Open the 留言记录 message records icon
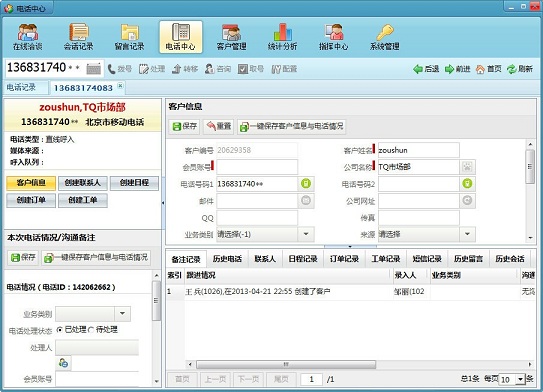Viewport: 543px width, 392px height. tap(130, 37)
